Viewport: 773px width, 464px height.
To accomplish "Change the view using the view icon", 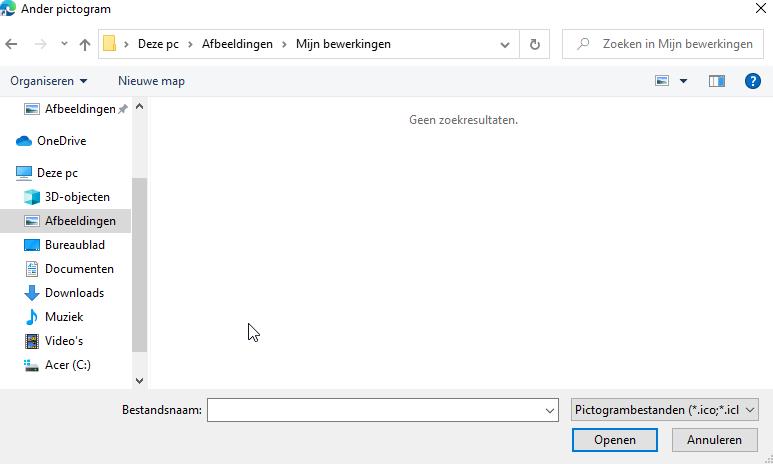I will point(662,81).
